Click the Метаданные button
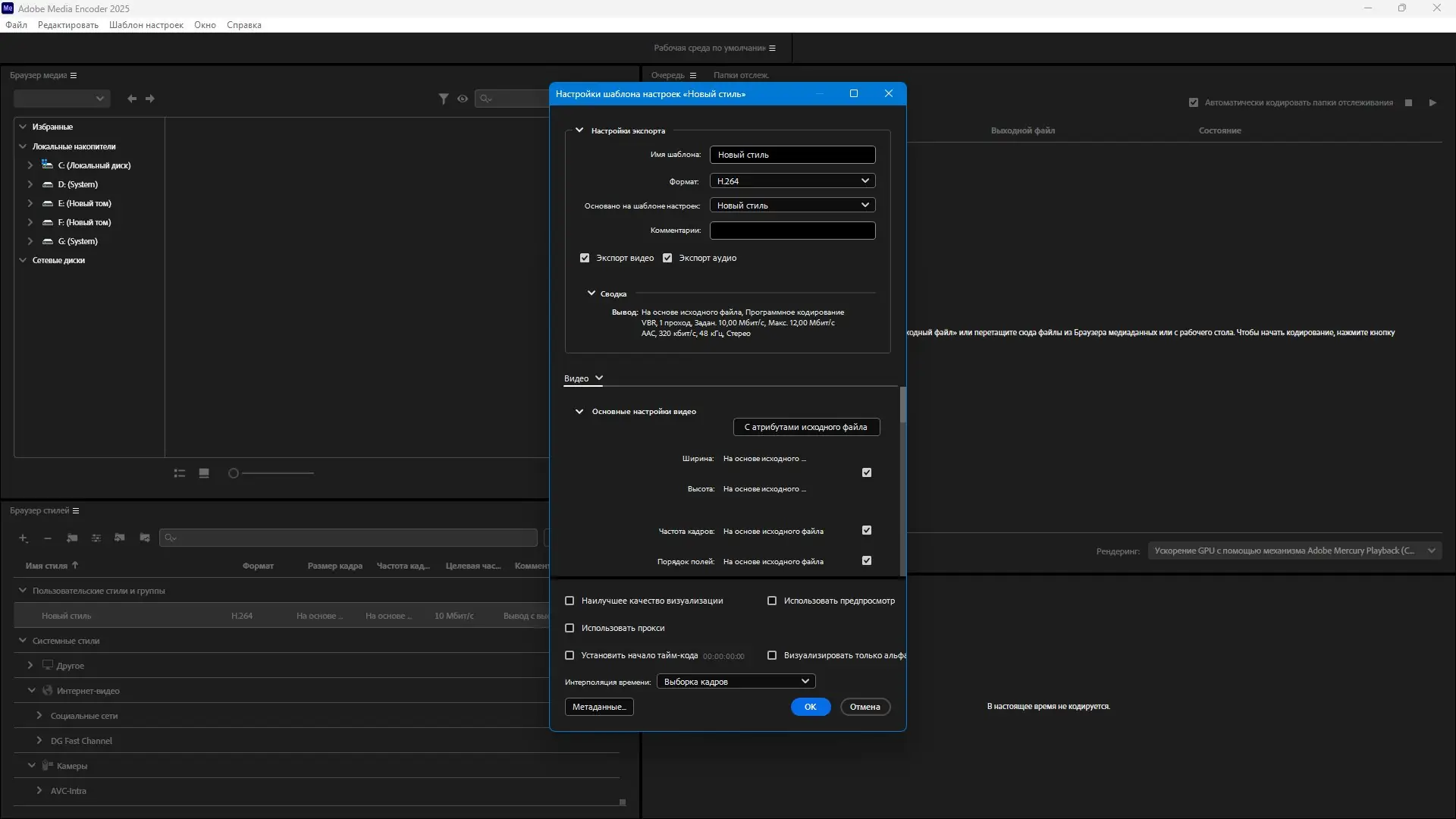Viewport: 1456px width, 819px height. tap(599, 707)
